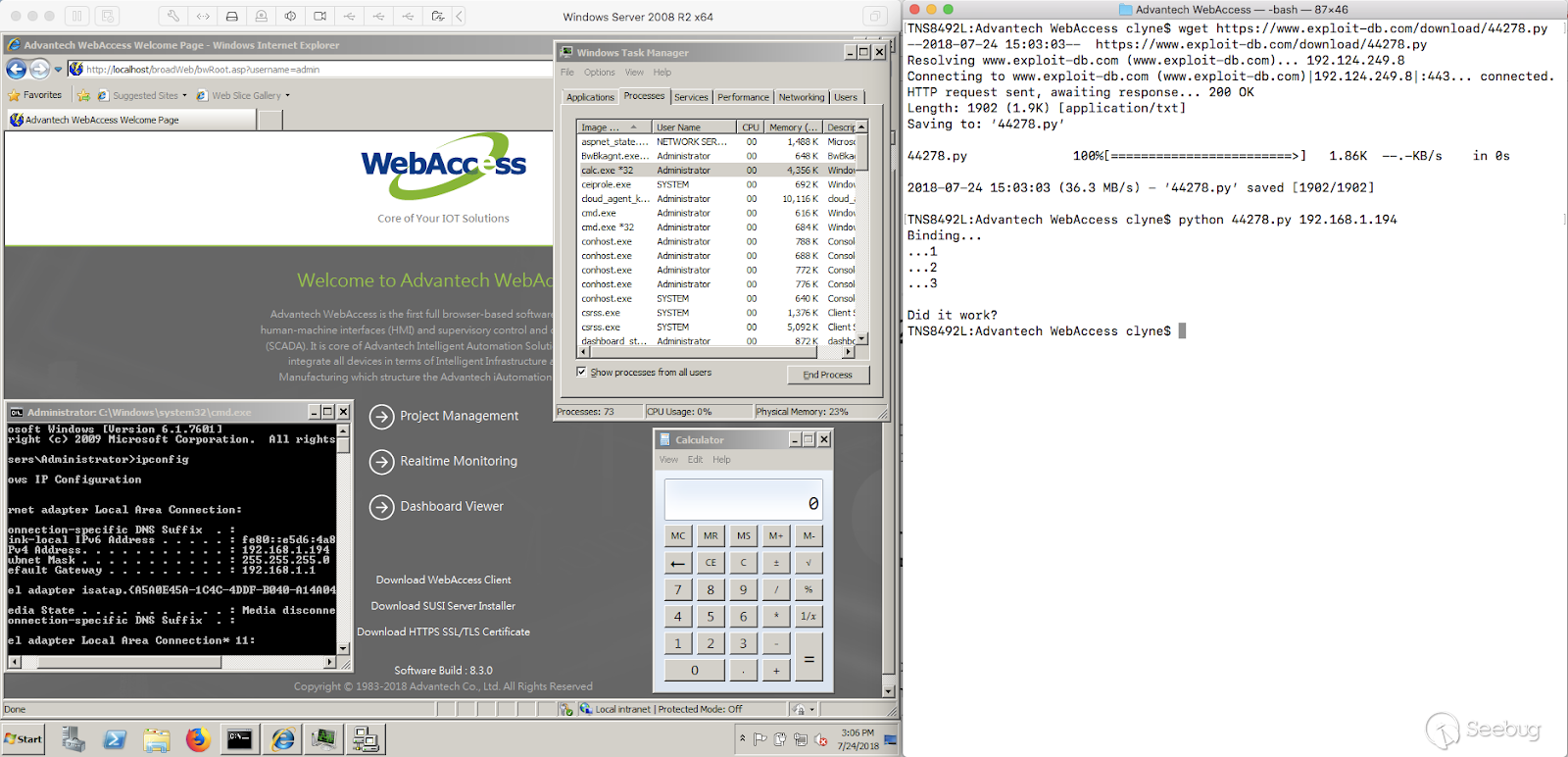Open Task Manager Options menu
1568x757 pixels.
[x=600, y=73]
